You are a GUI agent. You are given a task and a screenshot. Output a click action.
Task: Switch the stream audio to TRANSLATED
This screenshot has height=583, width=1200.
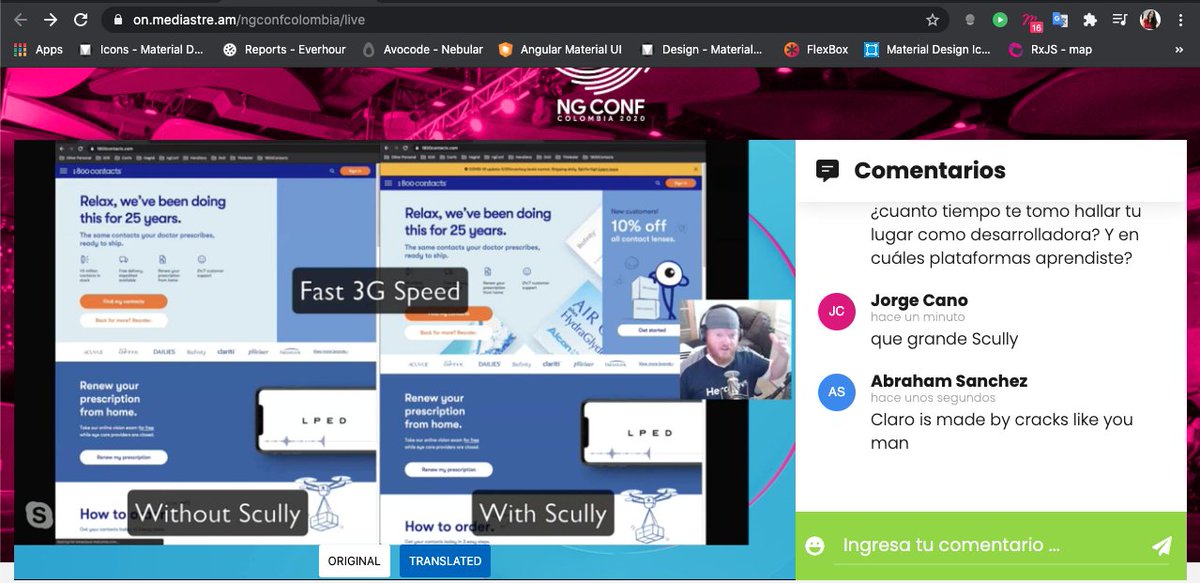[445, 561]
